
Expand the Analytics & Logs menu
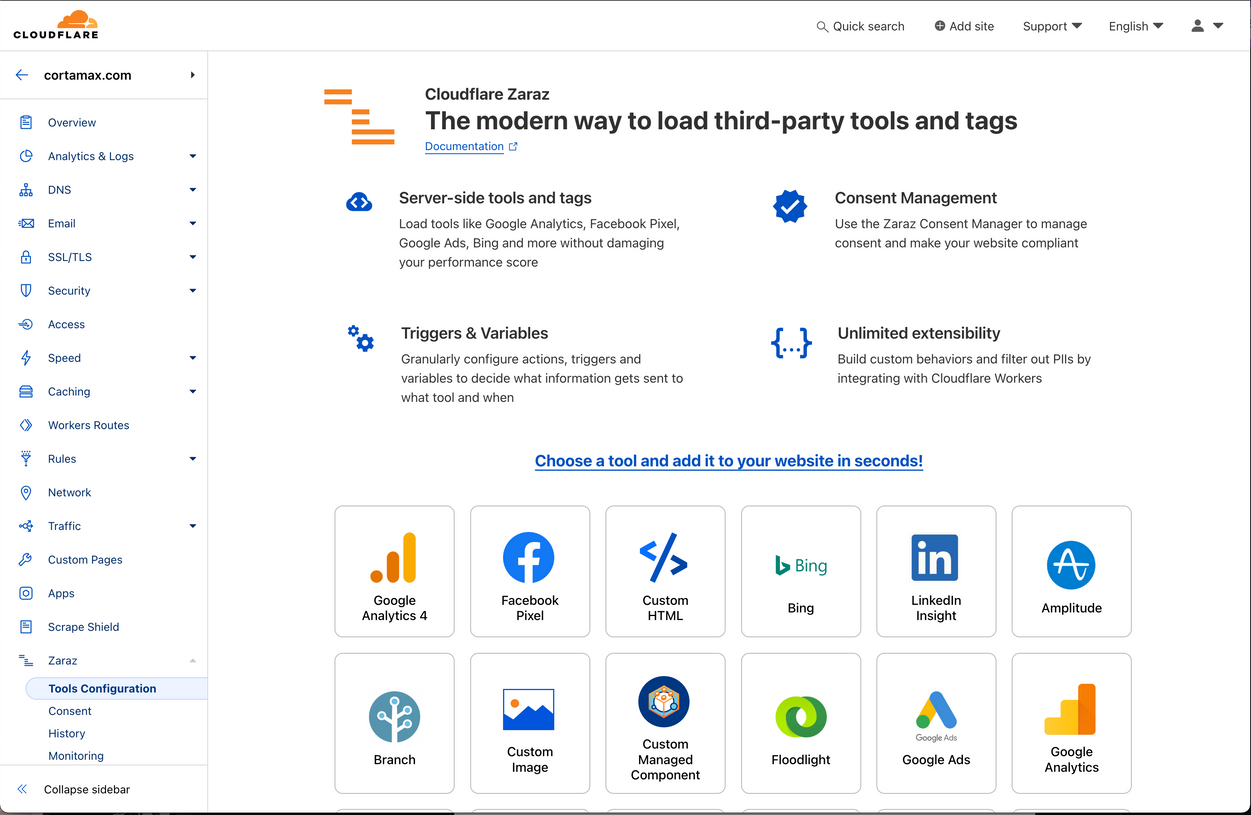pos(192,156)
